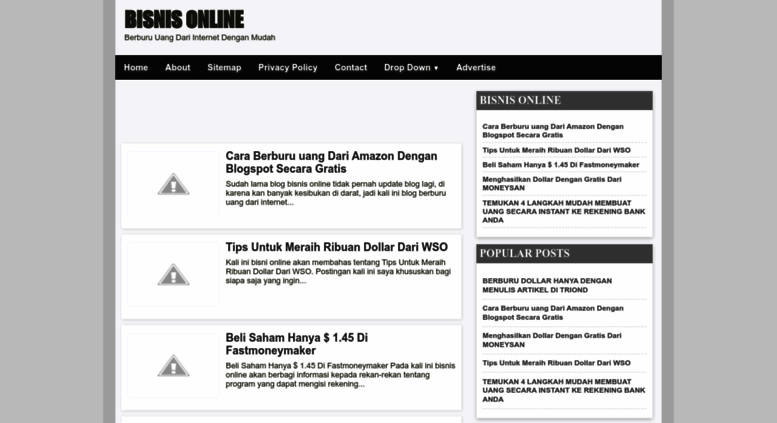Click the Bisnis Online sidebar link about Amazon
777x423 pixels.
(x=552, y=130)
